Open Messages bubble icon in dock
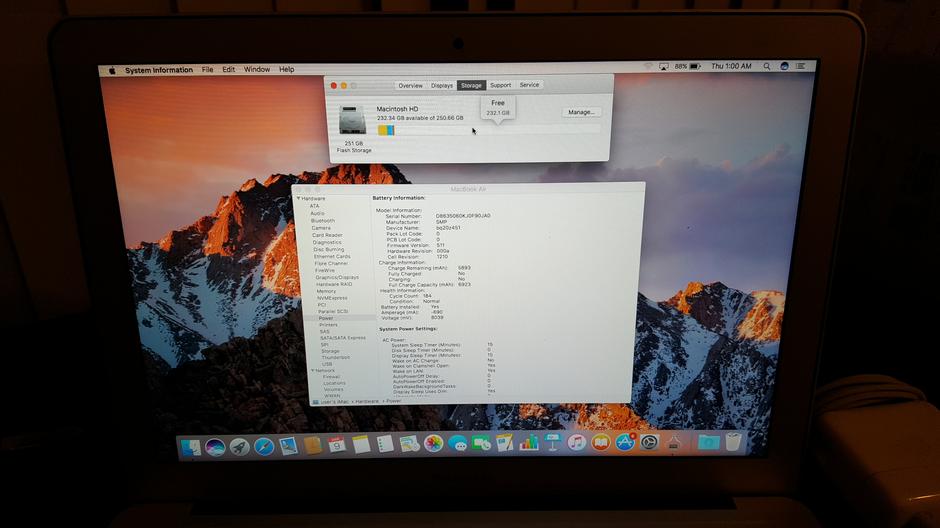 (457, 443)
